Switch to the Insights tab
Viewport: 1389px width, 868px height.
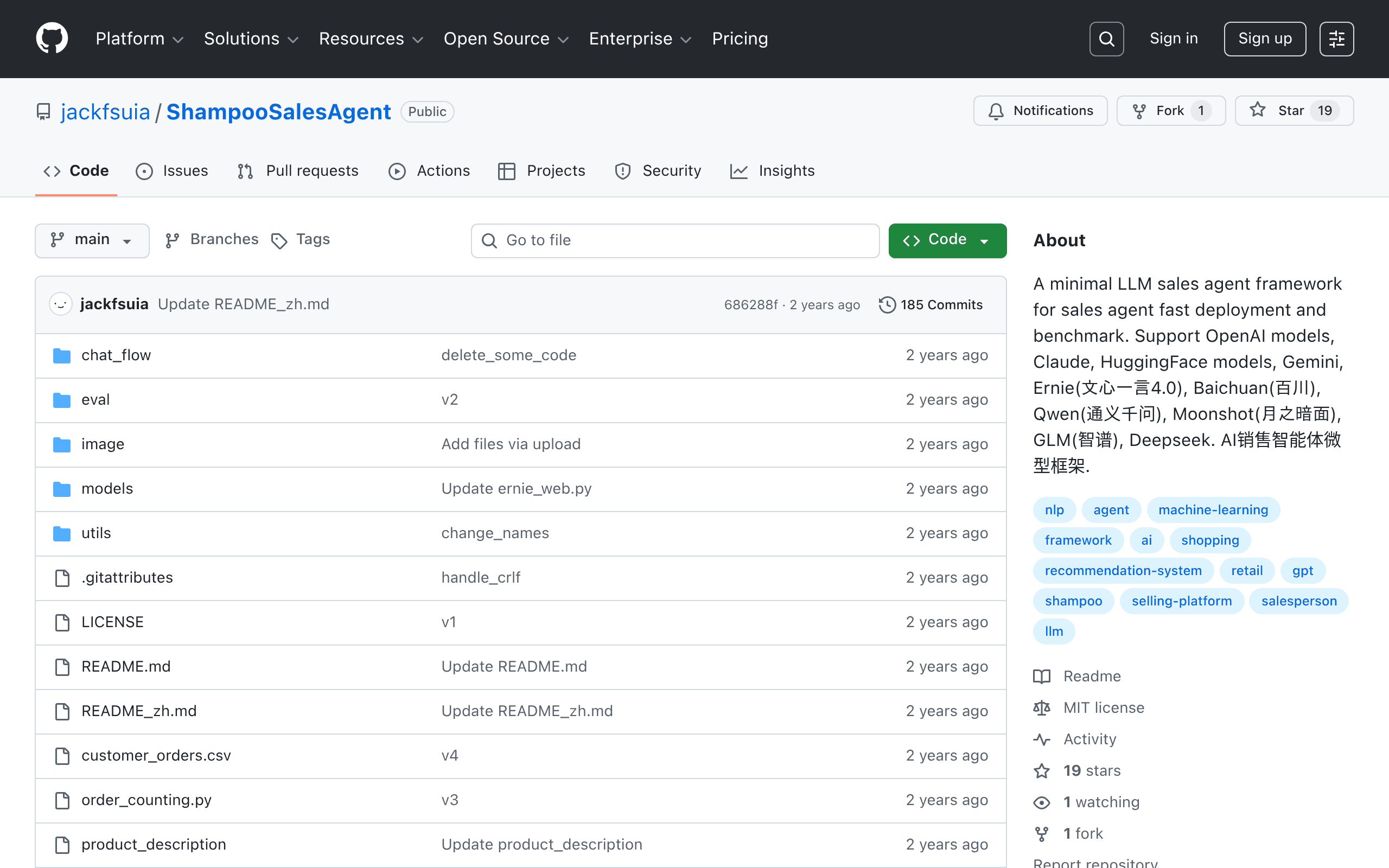coord(772,171)
